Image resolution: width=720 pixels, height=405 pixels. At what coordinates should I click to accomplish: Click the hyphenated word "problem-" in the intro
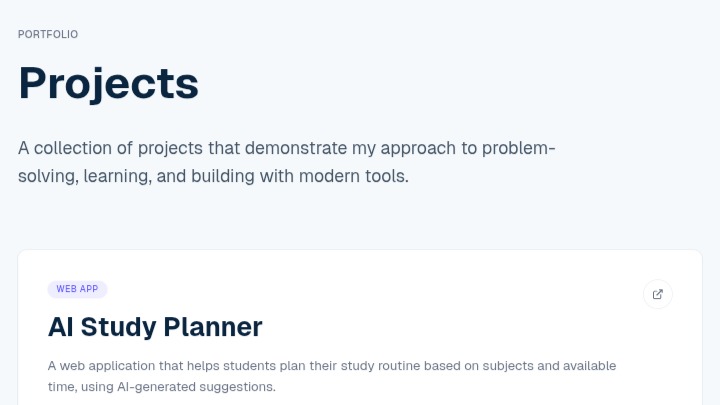coord(518,148)
